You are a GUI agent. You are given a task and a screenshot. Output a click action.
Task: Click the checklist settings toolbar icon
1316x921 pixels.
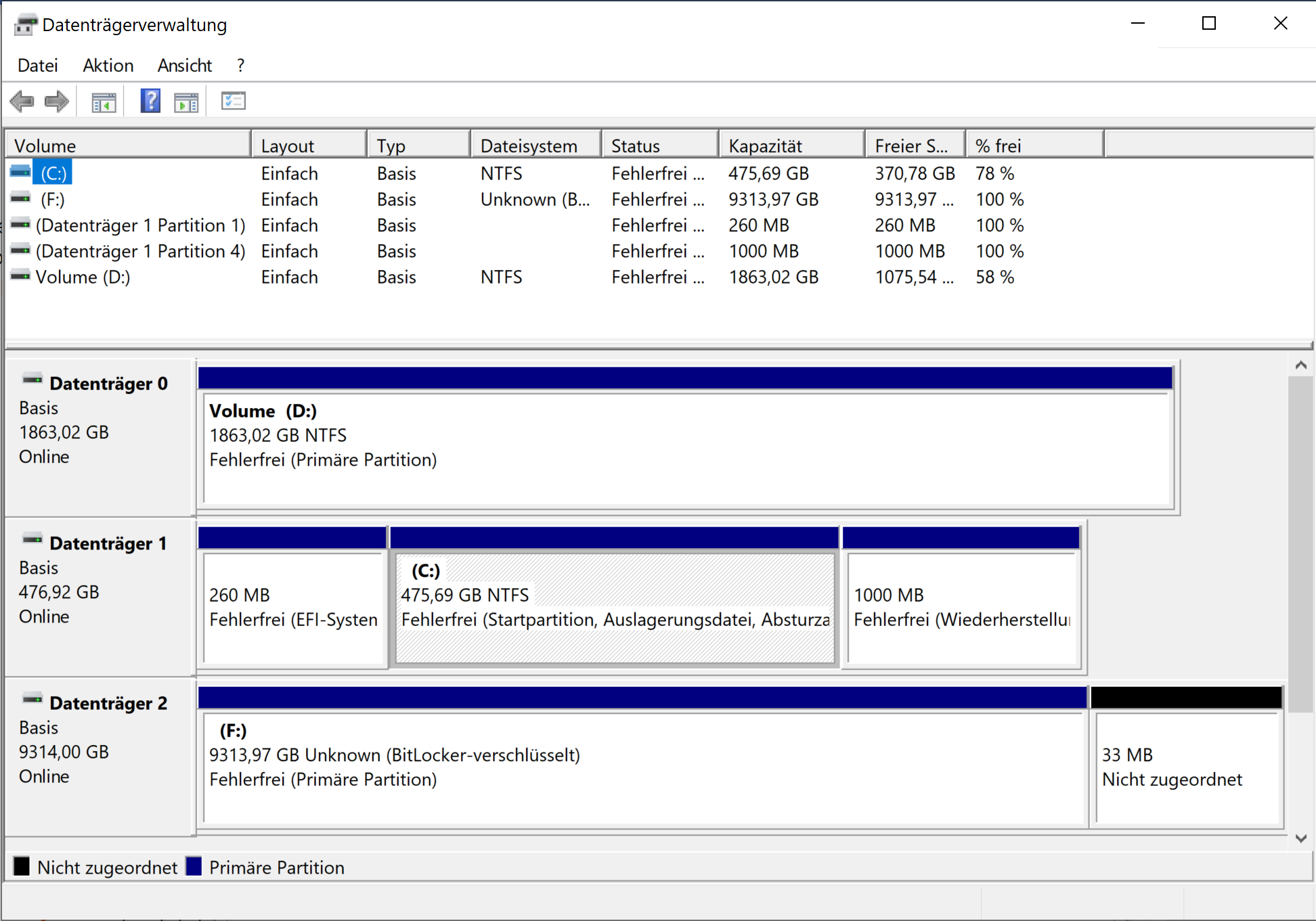coord(233,102)
